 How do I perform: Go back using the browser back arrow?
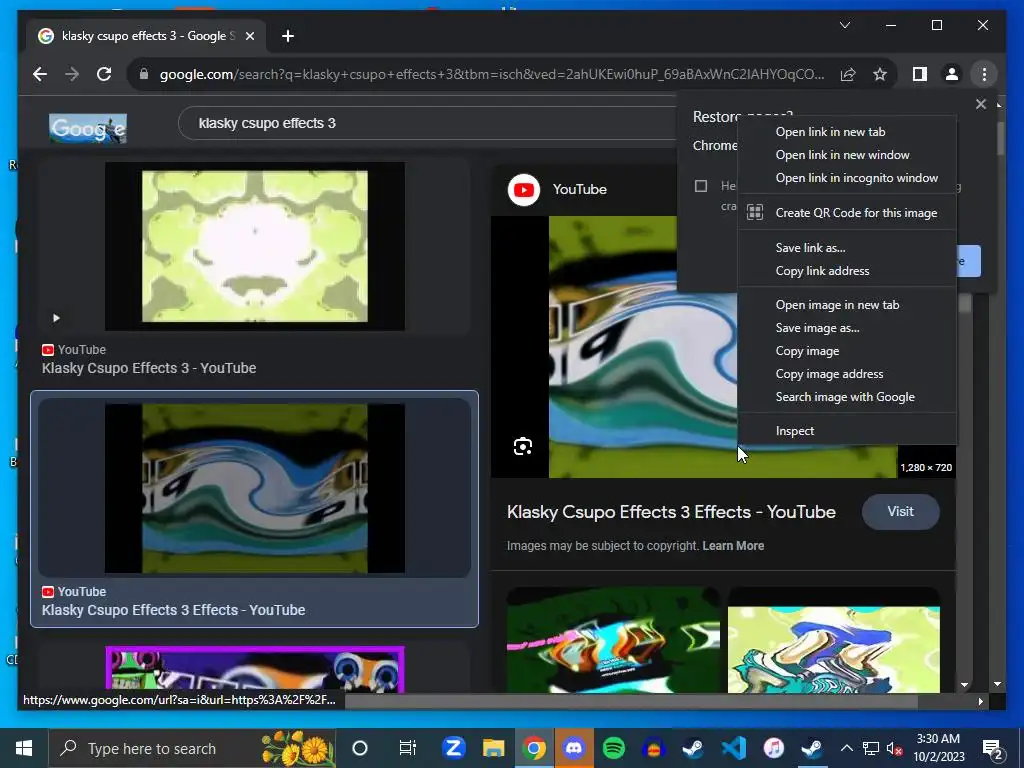pyautogui.click(x=40, y=74)
